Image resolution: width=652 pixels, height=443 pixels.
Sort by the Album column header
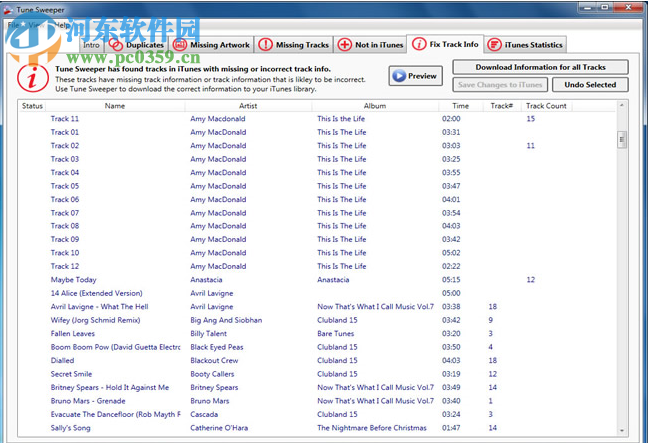(x=375, y=106)
